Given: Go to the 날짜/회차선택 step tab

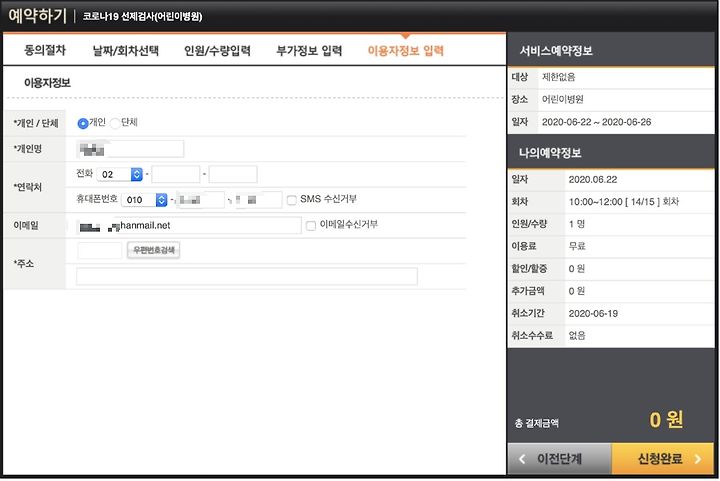Looking at the screenshot, I should point(126,50).
